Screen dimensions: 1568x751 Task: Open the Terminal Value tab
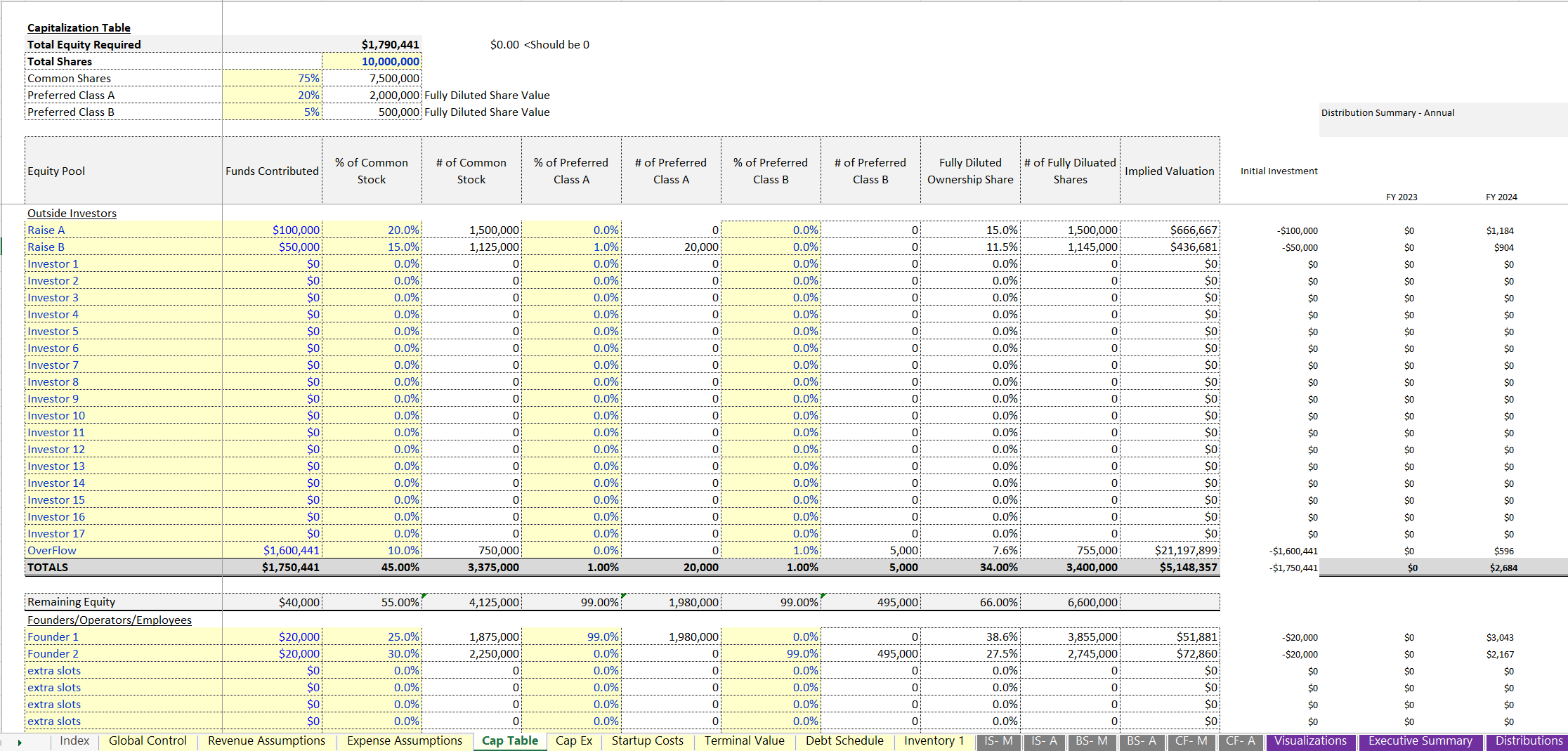(745, 741)
